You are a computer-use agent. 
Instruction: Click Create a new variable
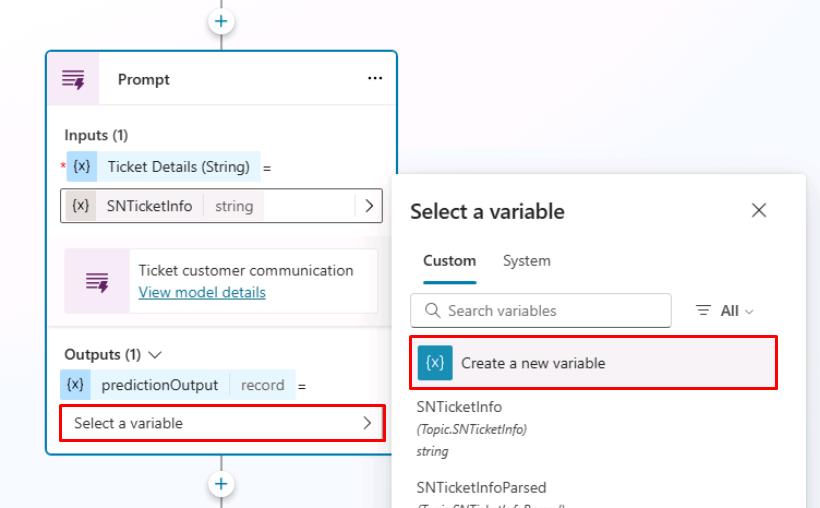pyautogui.click(x=533, y=363)
